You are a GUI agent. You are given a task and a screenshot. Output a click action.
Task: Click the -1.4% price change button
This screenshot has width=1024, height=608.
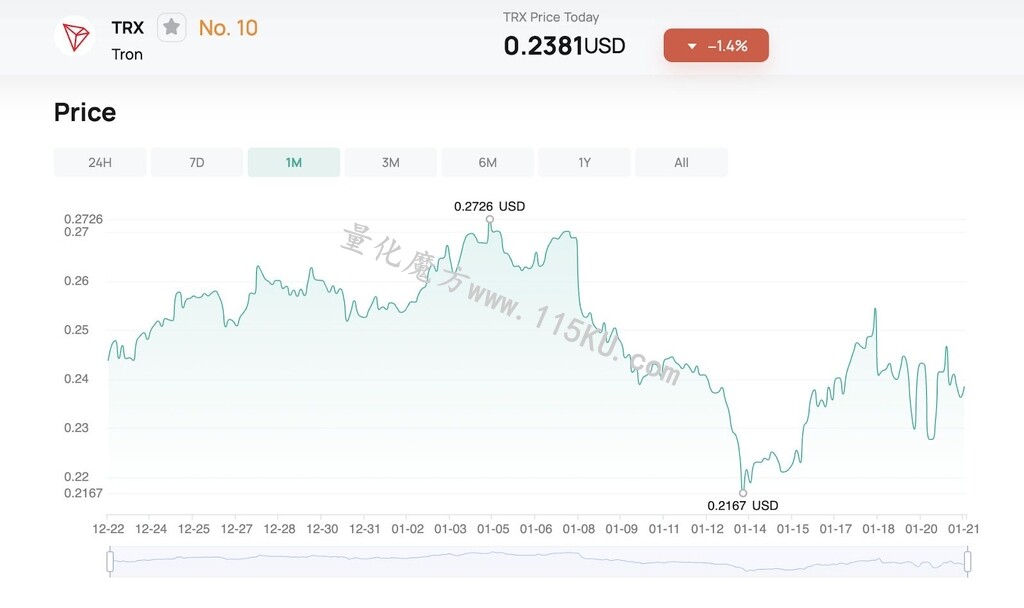(x=716, y=46)
